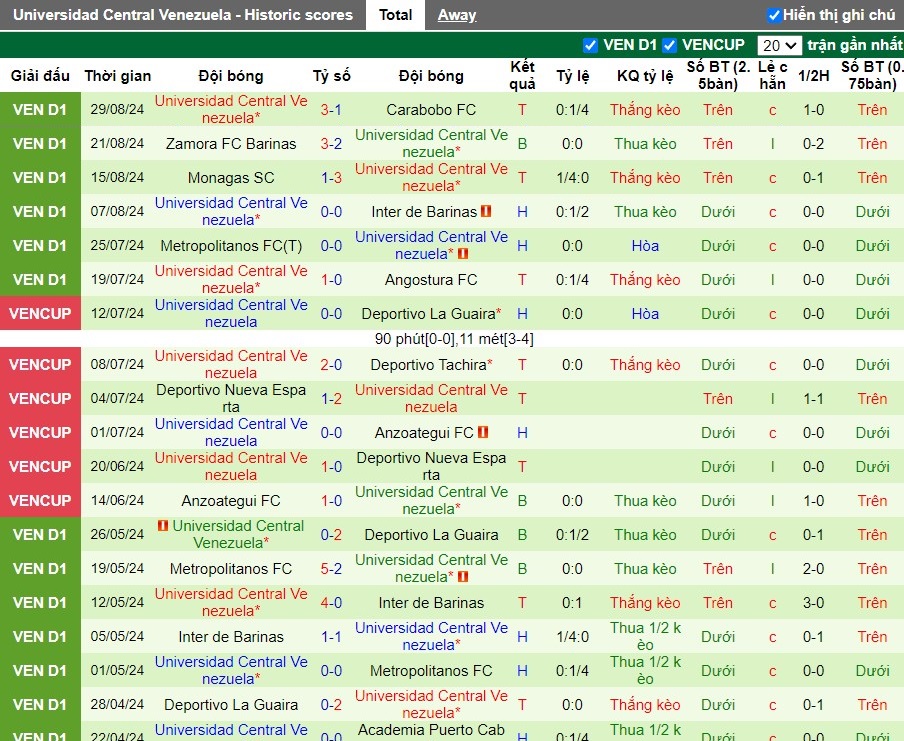Click Thua kèo in 14/06/24 Anzoategui row
Image resolution: width=904 pixels, height=741 pixels.
coord(645,501)
